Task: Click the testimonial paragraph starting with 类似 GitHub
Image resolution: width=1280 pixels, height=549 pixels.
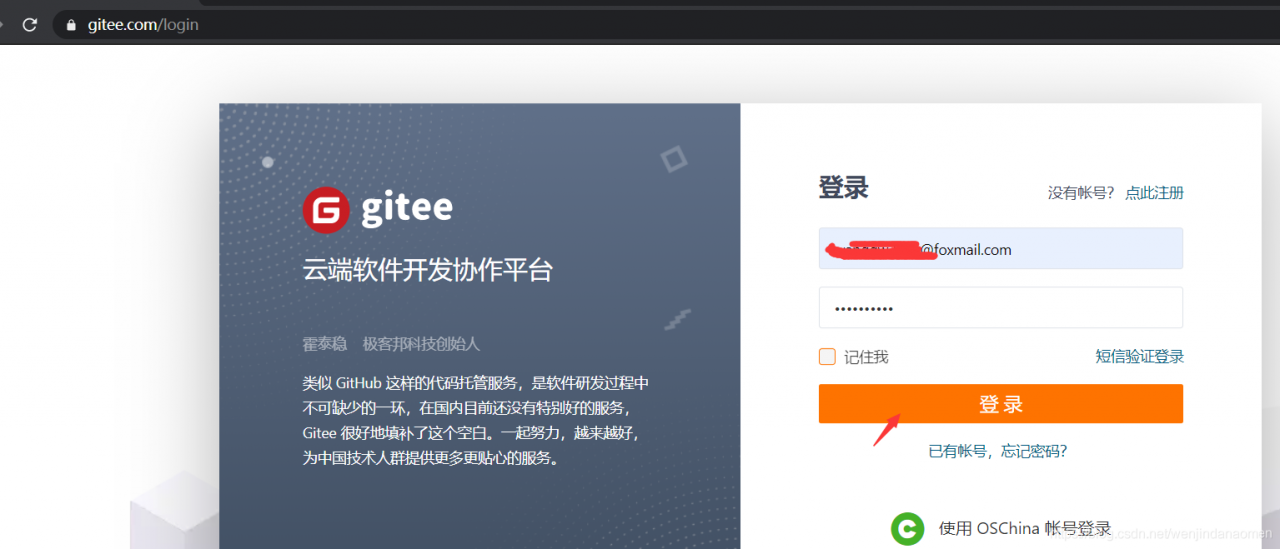Action: tap(476, 421)
